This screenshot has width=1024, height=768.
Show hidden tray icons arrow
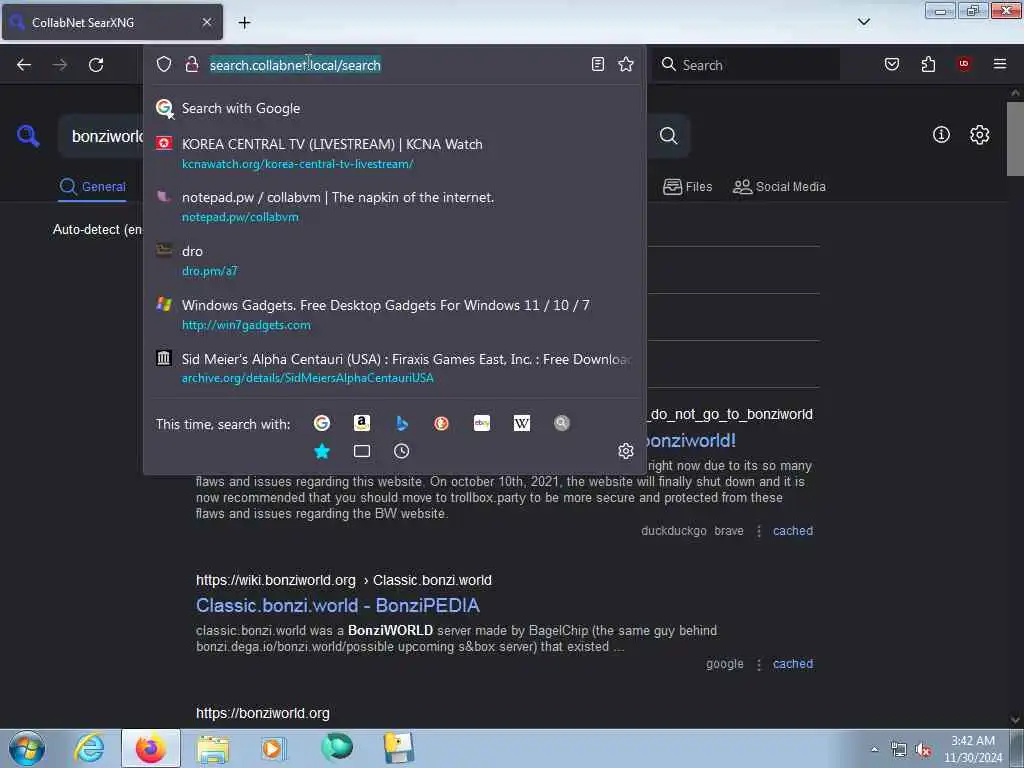click(x=874, y=749)
